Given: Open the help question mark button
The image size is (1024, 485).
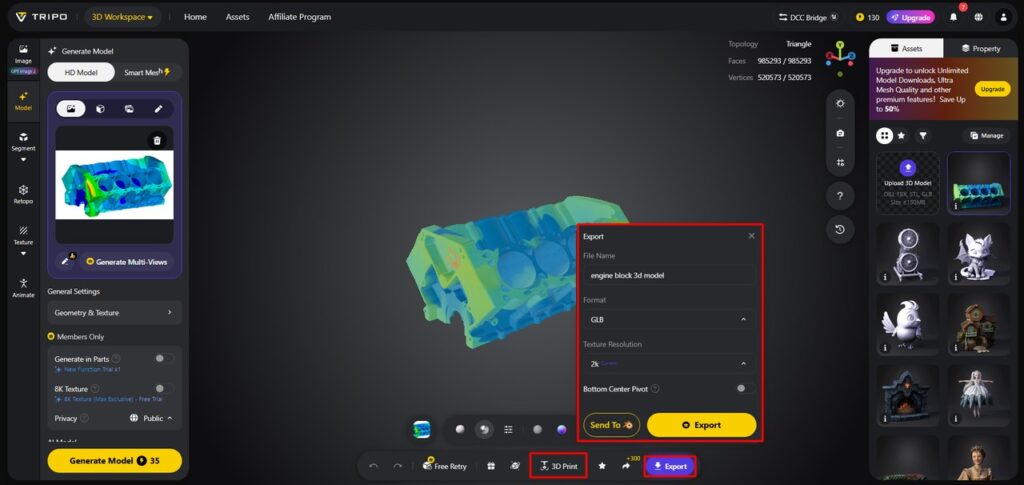Looking at the screenshot, I should [x=840, y=196].
